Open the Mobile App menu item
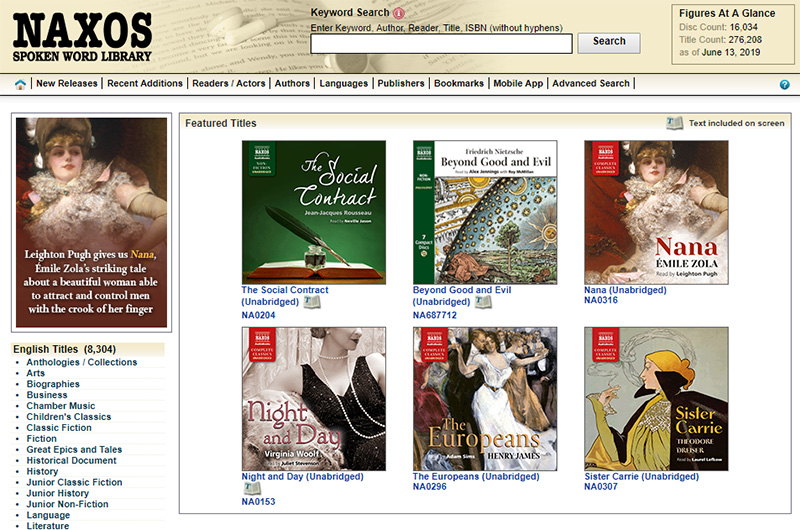The height and width of the screenshot is (530, 800). 518,84
